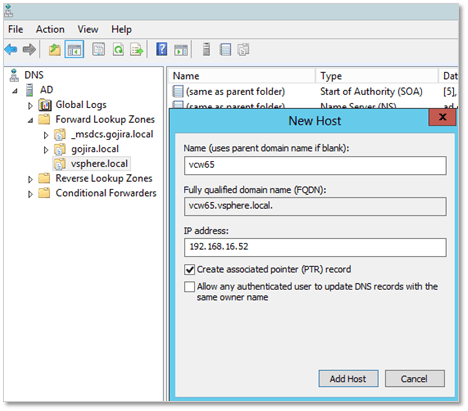Click the Export List toolbar icon
Image resolution: width=468 pixels, height=411 pixels.
(x=137, y=50)
